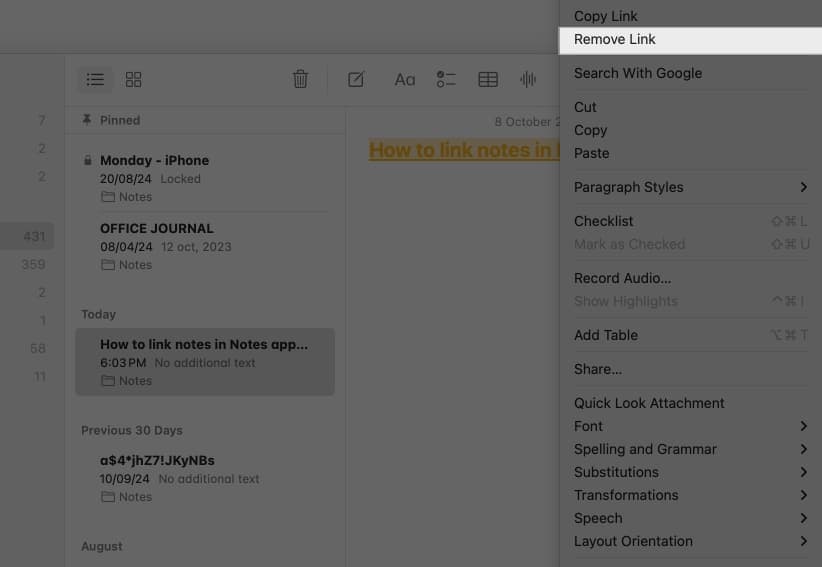This screenshot has width=822, height=567.
Task: Expand the Speech submenu
Action: pos(690,519)
